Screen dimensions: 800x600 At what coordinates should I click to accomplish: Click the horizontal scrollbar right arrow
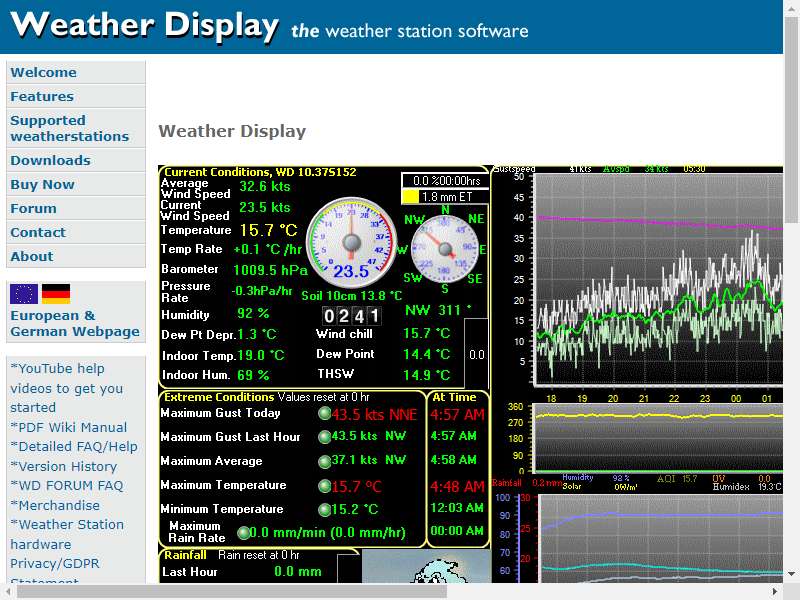[x=775, y=592]
